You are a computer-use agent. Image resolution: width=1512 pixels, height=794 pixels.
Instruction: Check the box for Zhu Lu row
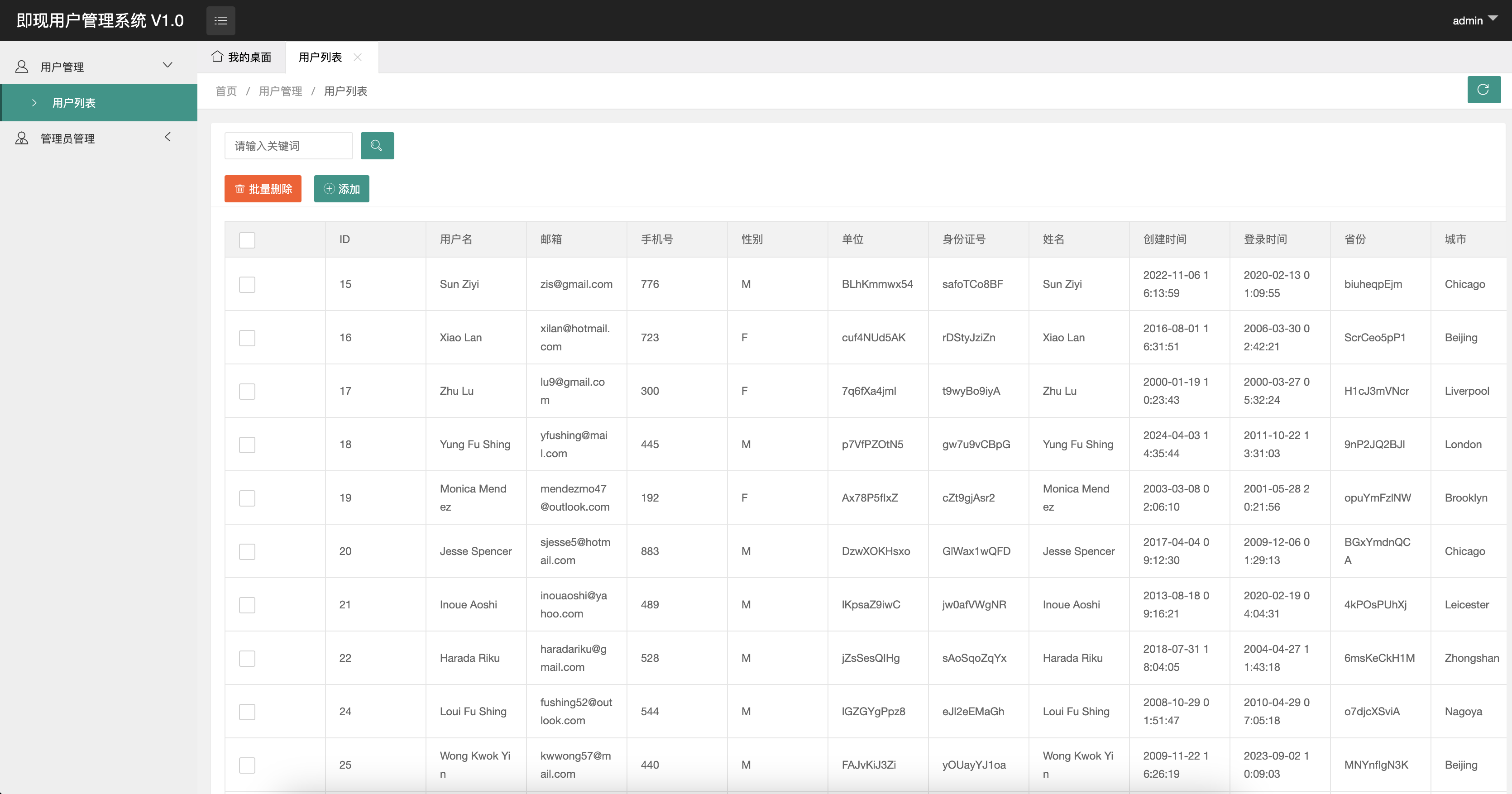point(247,392)
